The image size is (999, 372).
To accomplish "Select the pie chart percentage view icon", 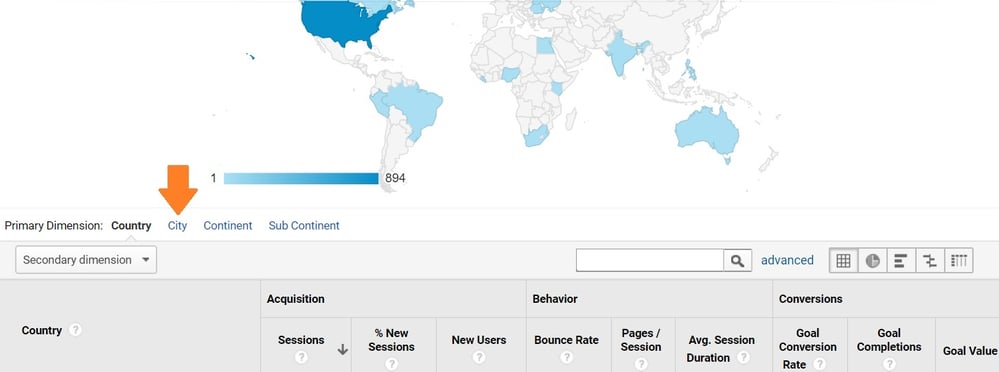I will click(872, 261).
